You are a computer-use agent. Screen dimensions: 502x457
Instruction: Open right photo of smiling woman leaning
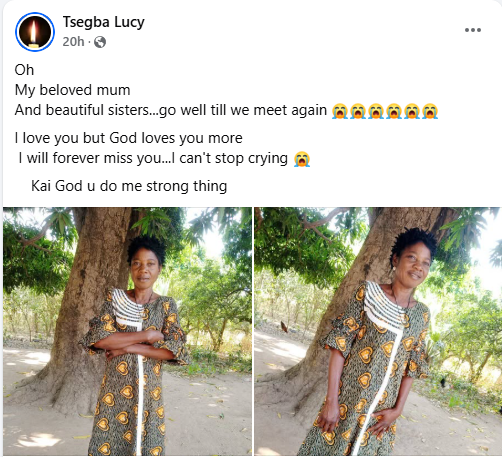click(378, 331)
